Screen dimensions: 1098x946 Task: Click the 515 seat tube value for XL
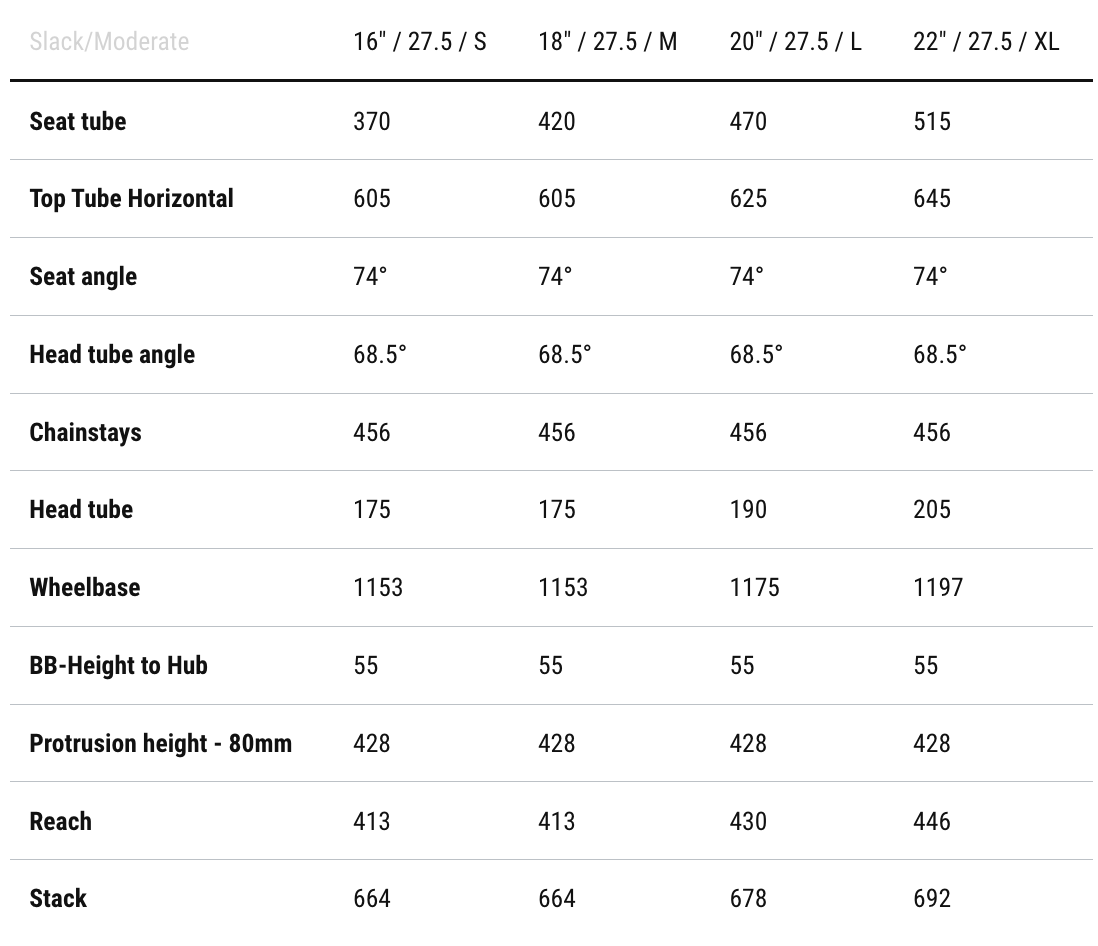(932, 121)
